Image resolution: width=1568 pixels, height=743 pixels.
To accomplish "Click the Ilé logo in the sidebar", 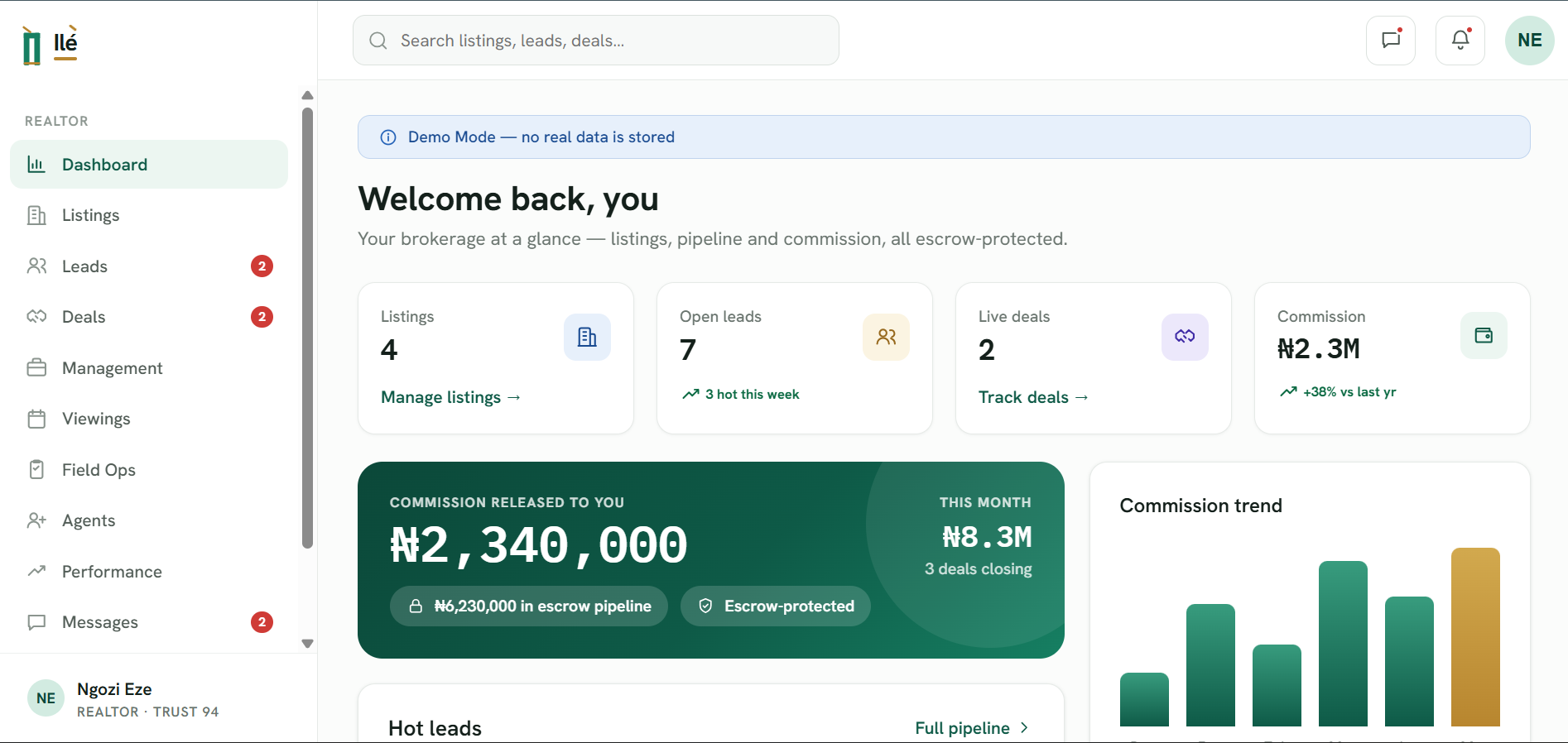I will (x=50, y=45).
